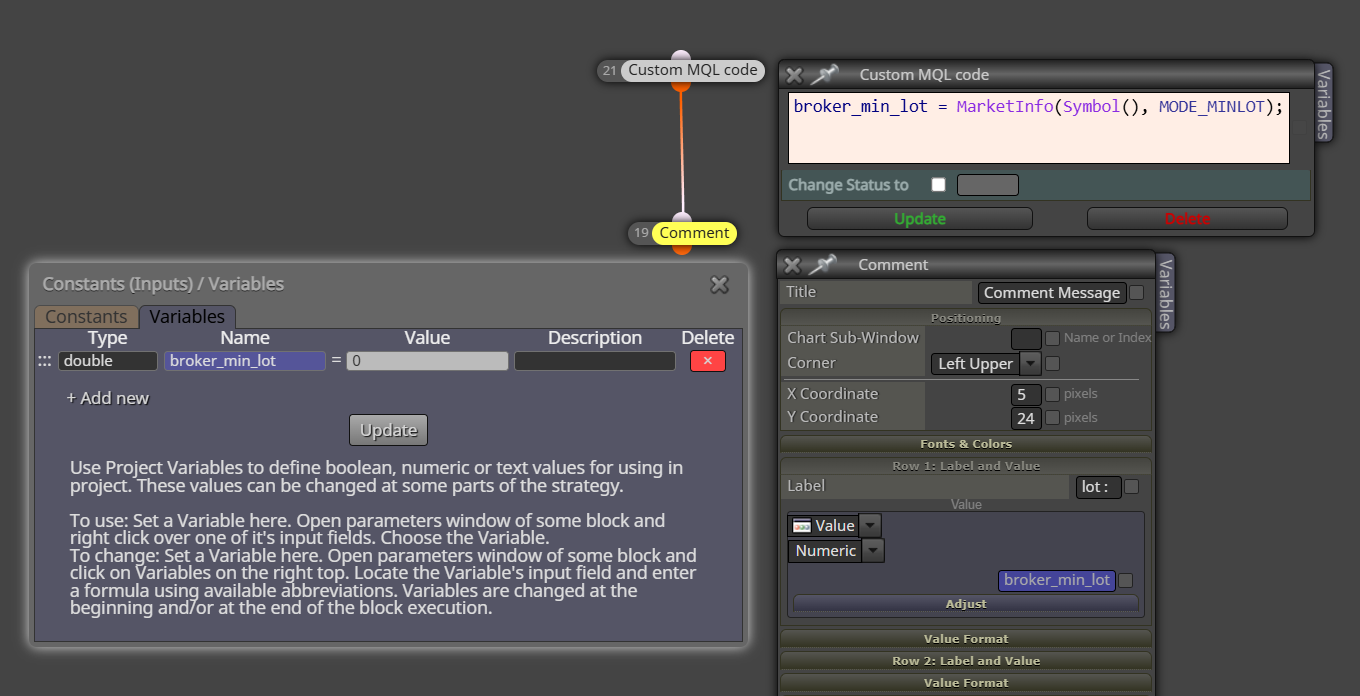Expand the second Value Format section

966,683
